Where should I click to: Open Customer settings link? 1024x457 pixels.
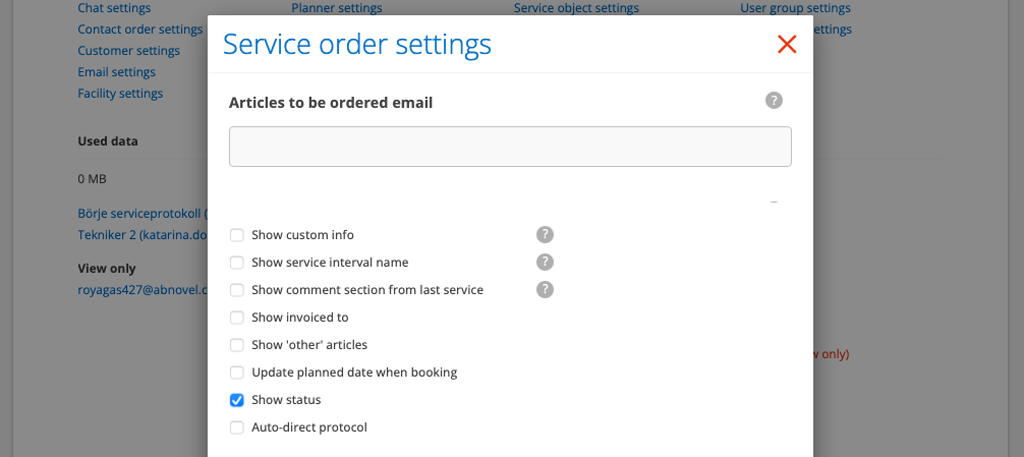pyautogui.click(x=129, y=50)
